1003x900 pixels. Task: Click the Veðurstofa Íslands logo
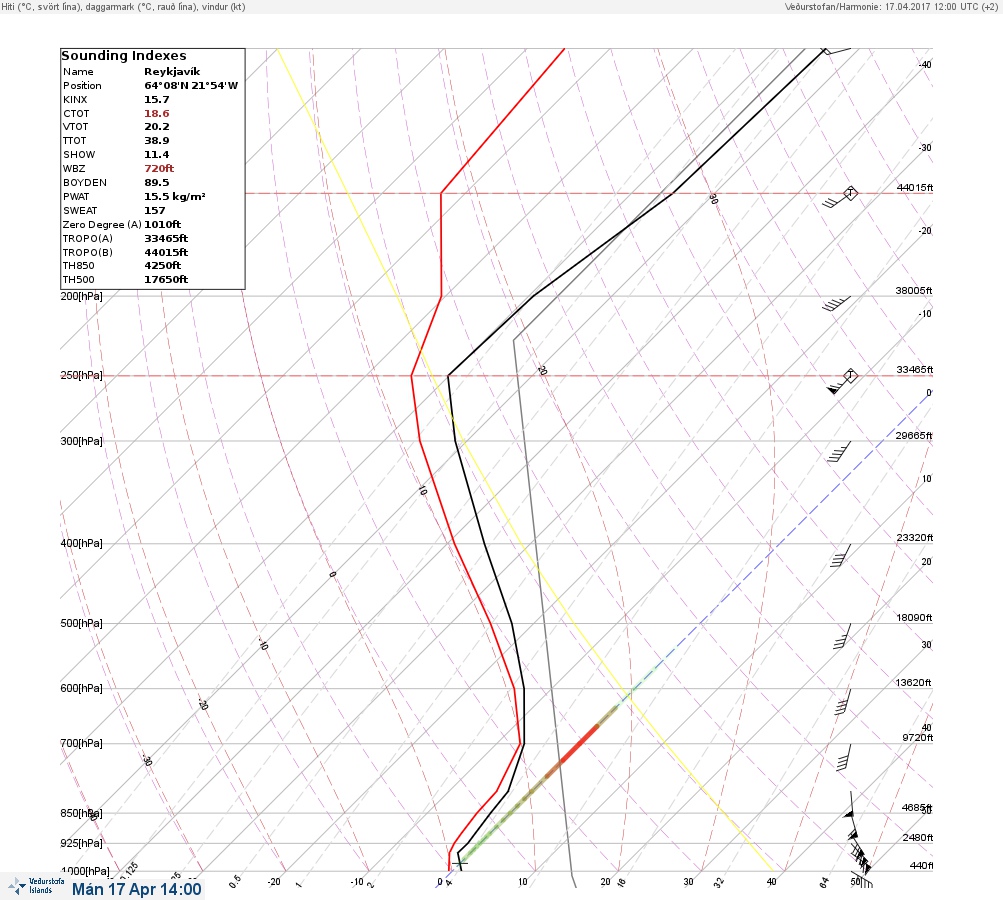coord(36,886)
